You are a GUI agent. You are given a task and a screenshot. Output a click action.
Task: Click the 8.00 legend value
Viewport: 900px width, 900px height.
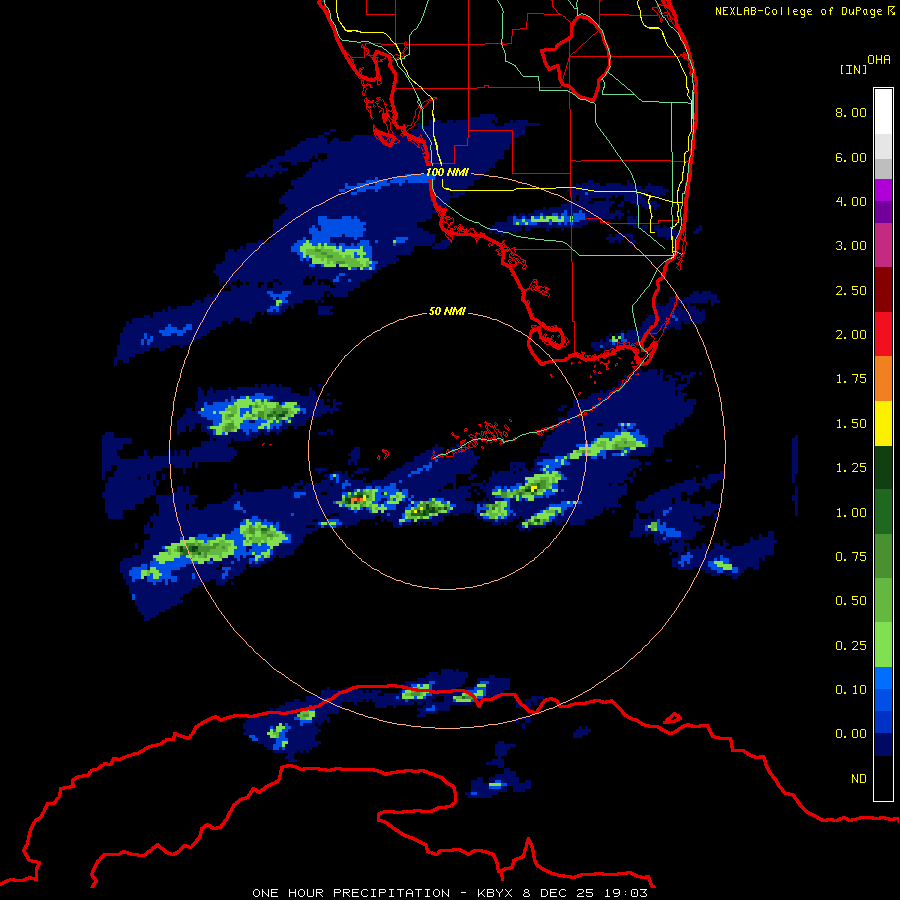851,112
